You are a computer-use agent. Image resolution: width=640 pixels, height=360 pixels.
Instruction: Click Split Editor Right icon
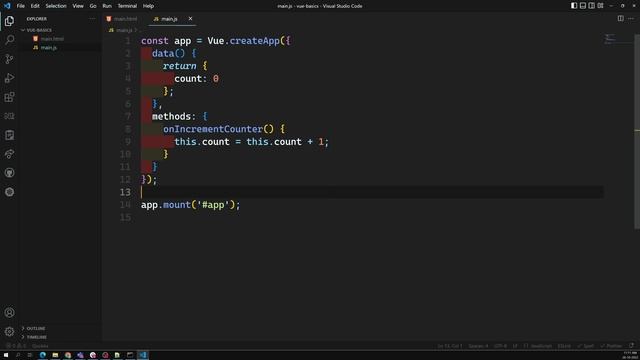[x=620, y=18]
